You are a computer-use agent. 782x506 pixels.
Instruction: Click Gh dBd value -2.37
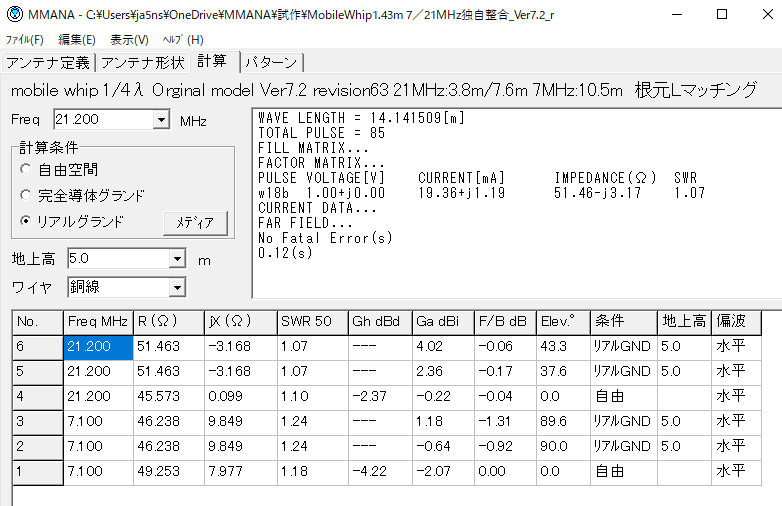click(x=380, y=397)
